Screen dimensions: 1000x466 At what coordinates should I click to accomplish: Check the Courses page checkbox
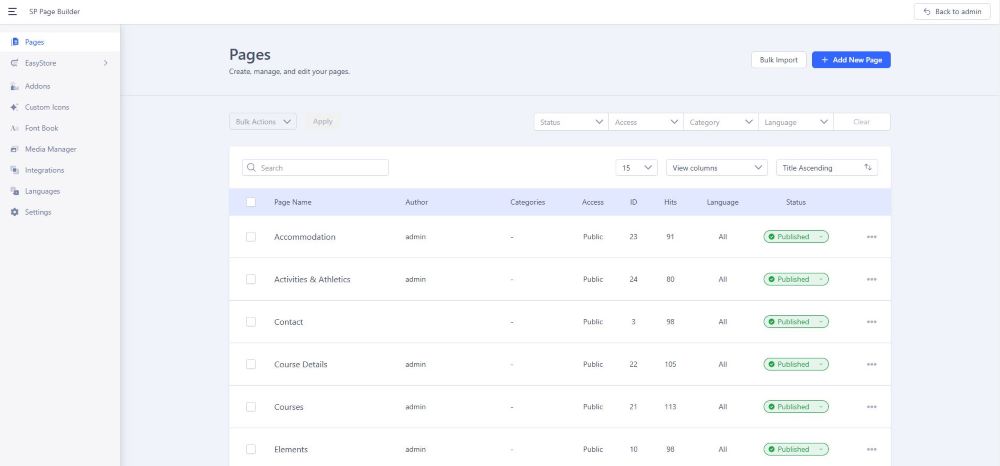pos(251,407)
